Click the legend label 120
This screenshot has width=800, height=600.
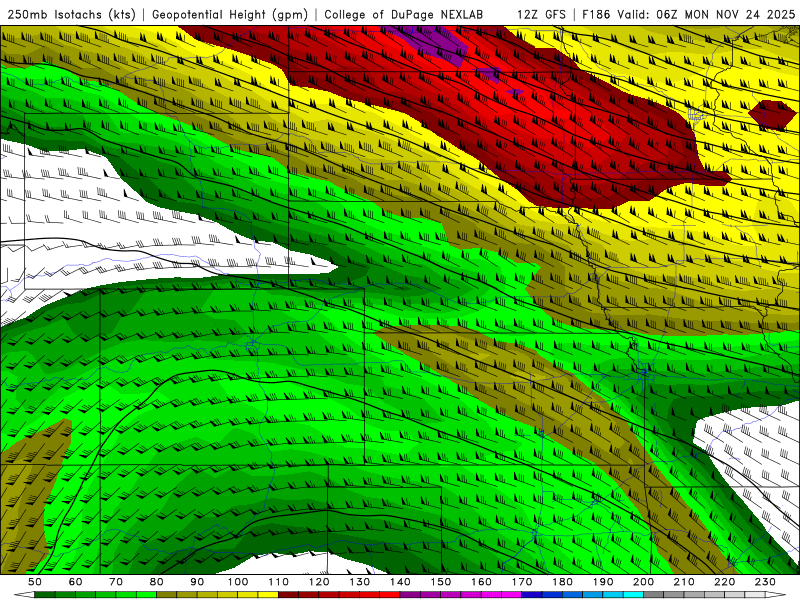coord(319,582)
